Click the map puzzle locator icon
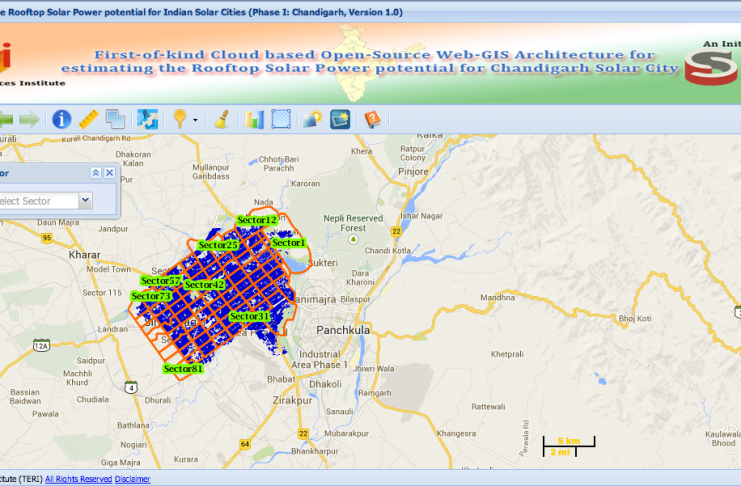Image resolution: width=741 pixels, height=486 pixels. [x=147, y=119]
